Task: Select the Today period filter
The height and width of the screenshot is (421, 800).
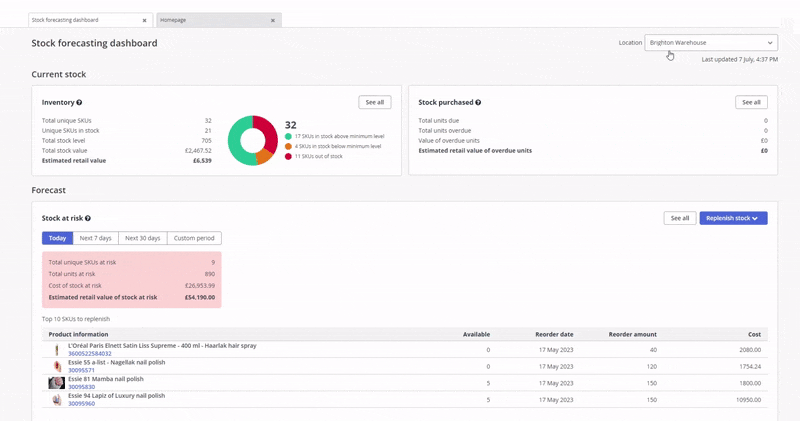Action: pyautogui.click(x=57, y=238)
